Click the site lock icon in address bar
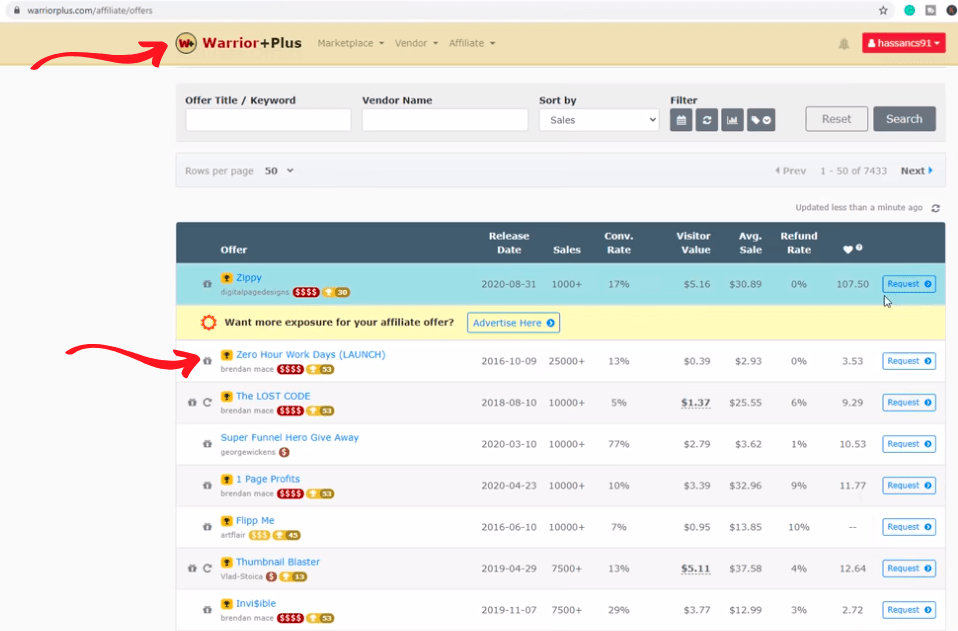Screen dimensions: 958x631 pos(17,10)
